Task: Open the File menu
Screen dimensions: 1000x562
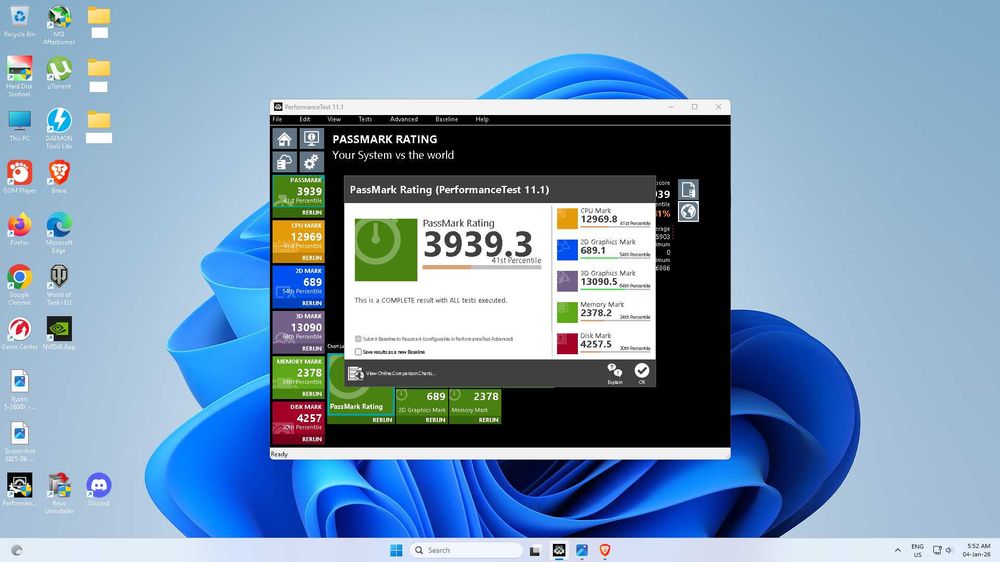Action: 277,119
